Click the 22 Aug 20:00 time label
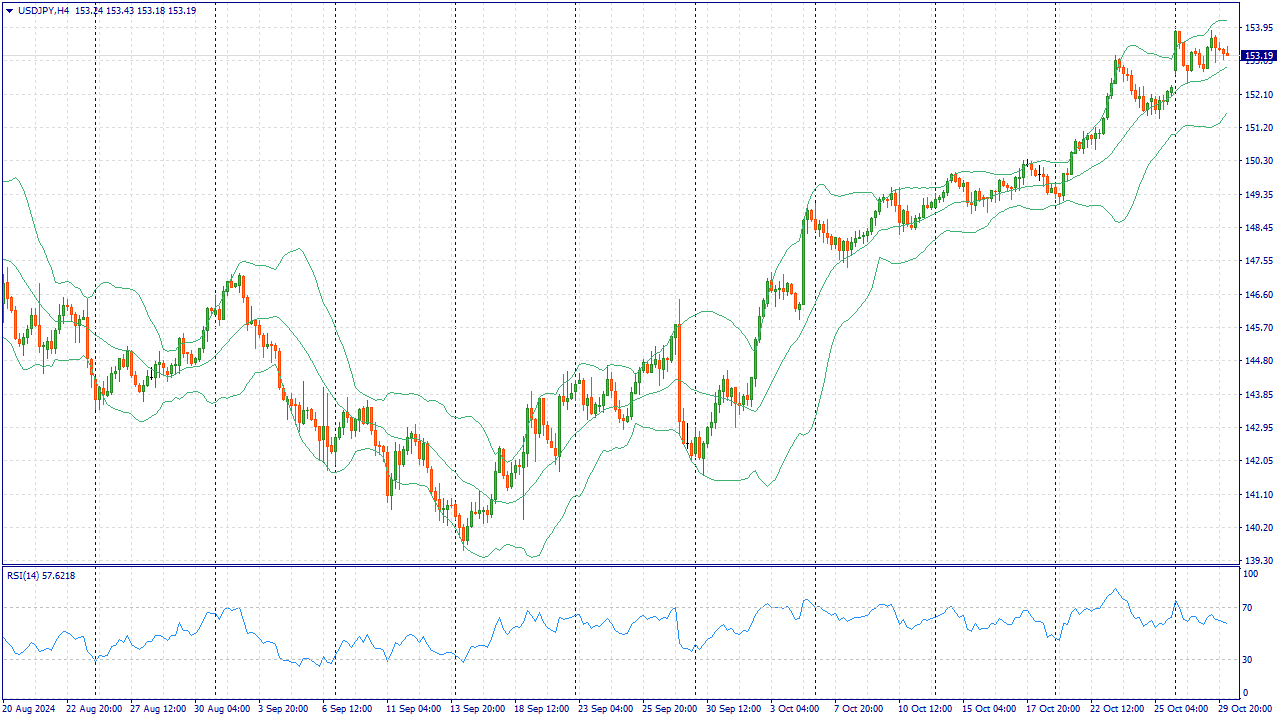The height and width of the screenshot is (720, 1280). pyautogui.click(x=95, y=709)
